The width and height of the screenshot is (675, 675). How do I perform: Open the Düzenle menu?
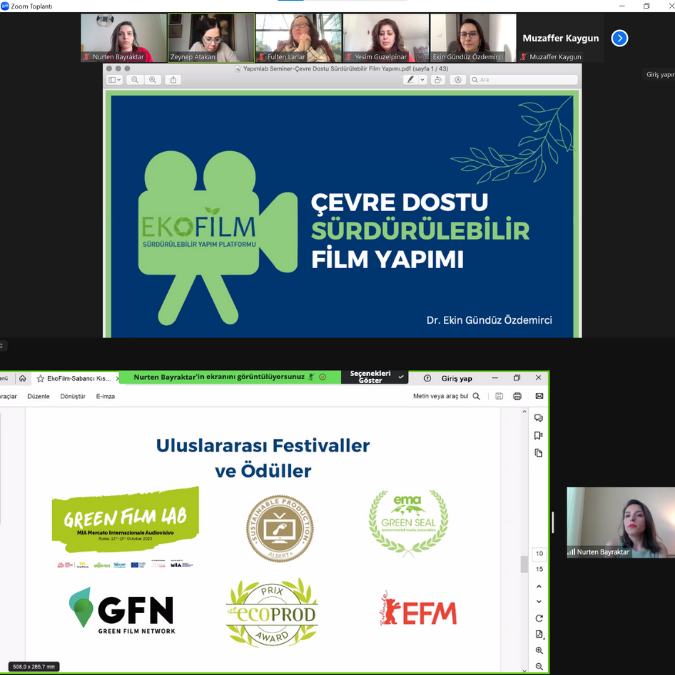coord(39,396)
